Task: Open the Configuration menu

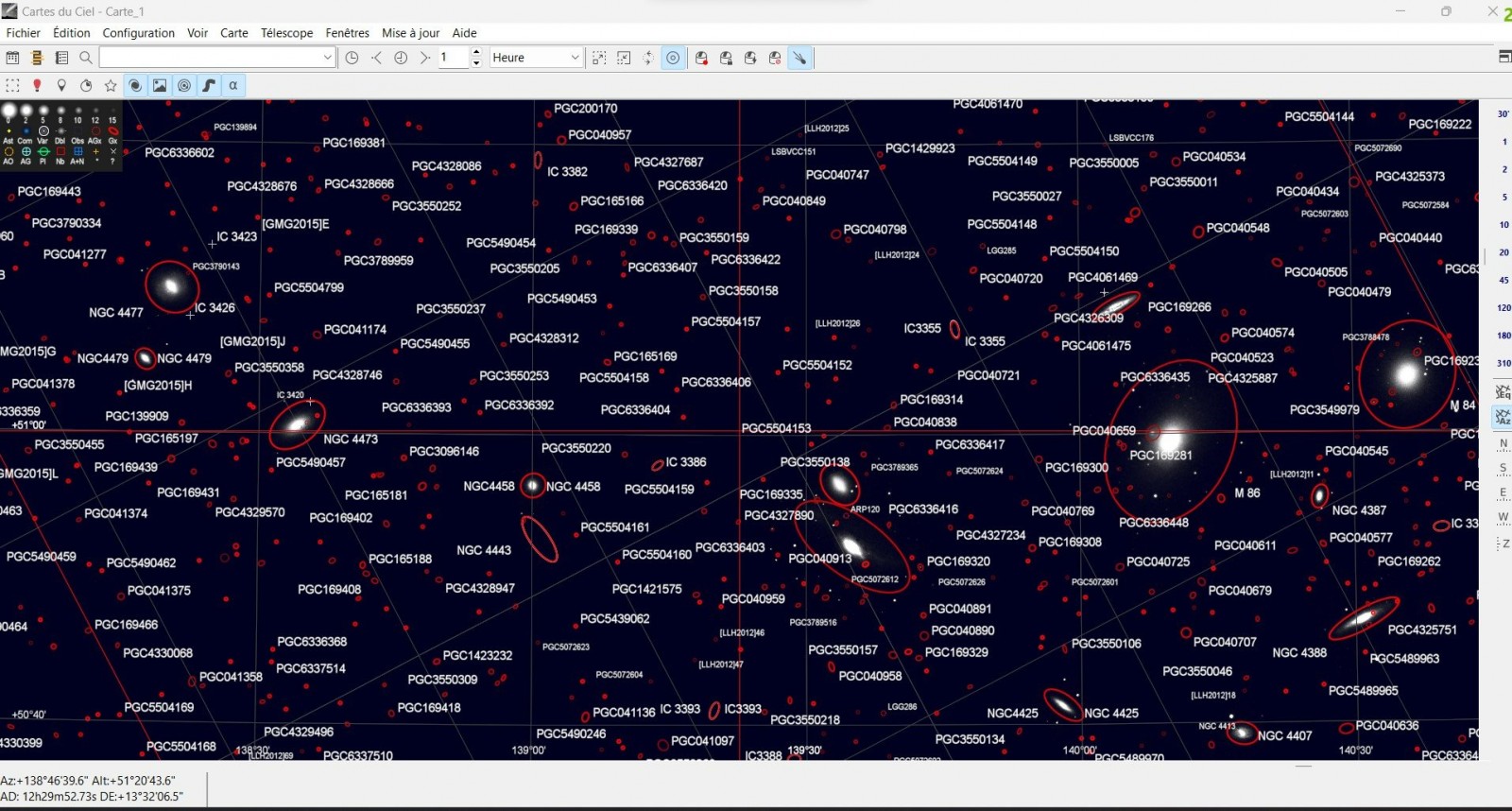Action: click(x=139, y=33)
